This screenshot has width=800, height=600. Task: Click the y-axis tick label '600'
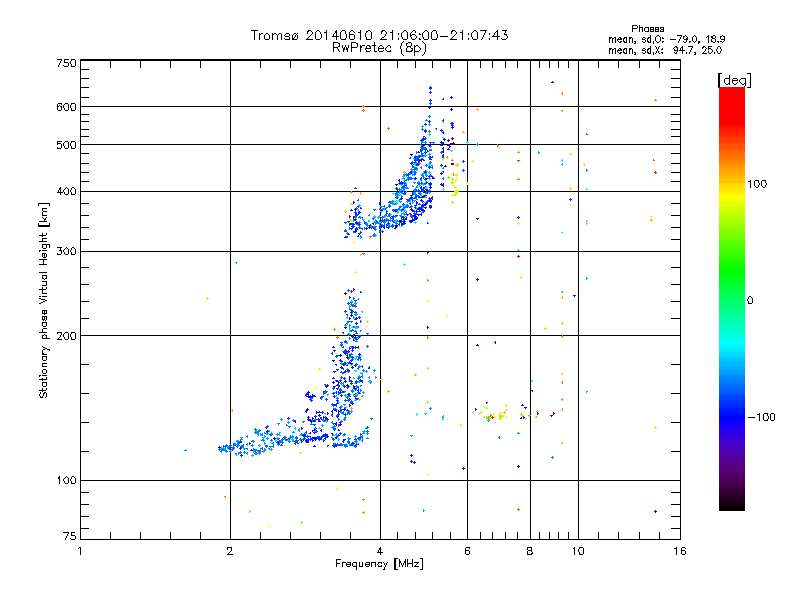tap(67, 107)
